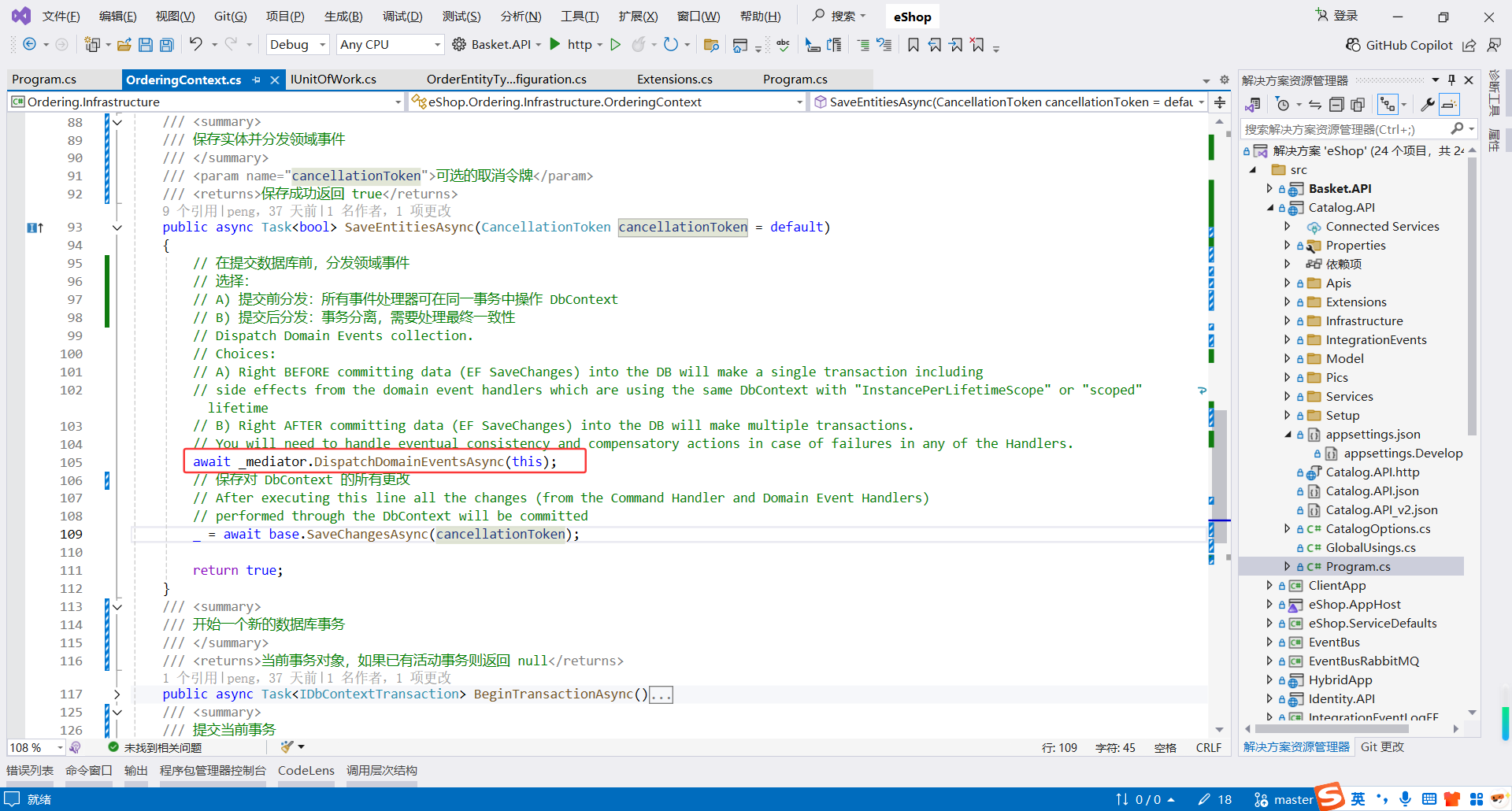Viewport: 1512px width, 811px height.
Task: Click the GitHub Copilot icon
Action: pos(1351,45)
